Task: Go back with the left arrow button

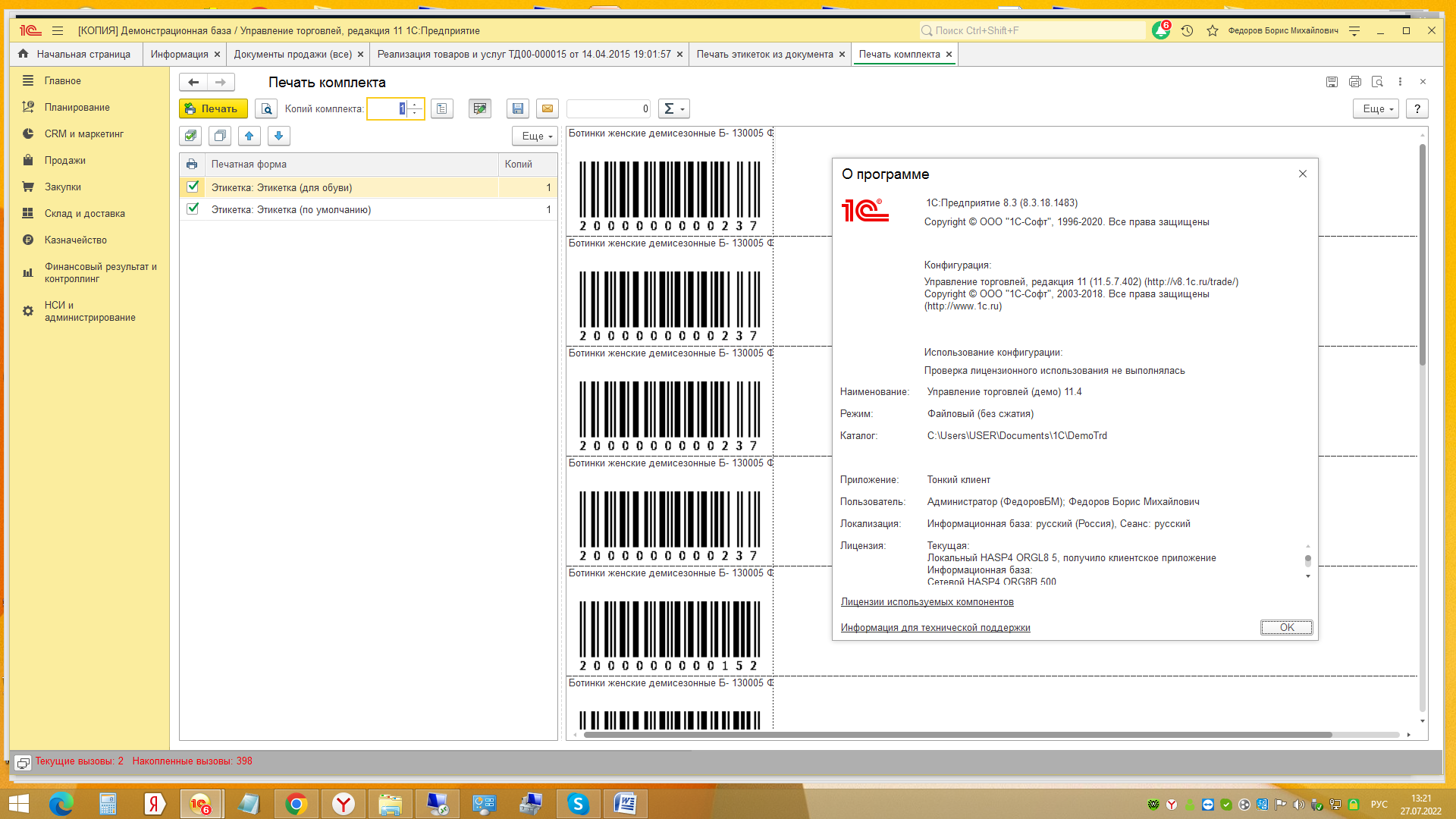Action: 193,82
